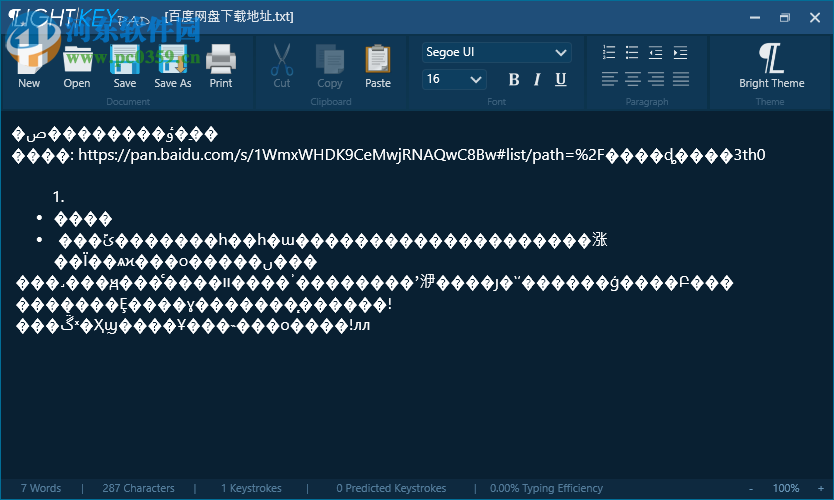Open the font size 16 dropdown
This screenshot has height=500, width=834.
(454, 79)
